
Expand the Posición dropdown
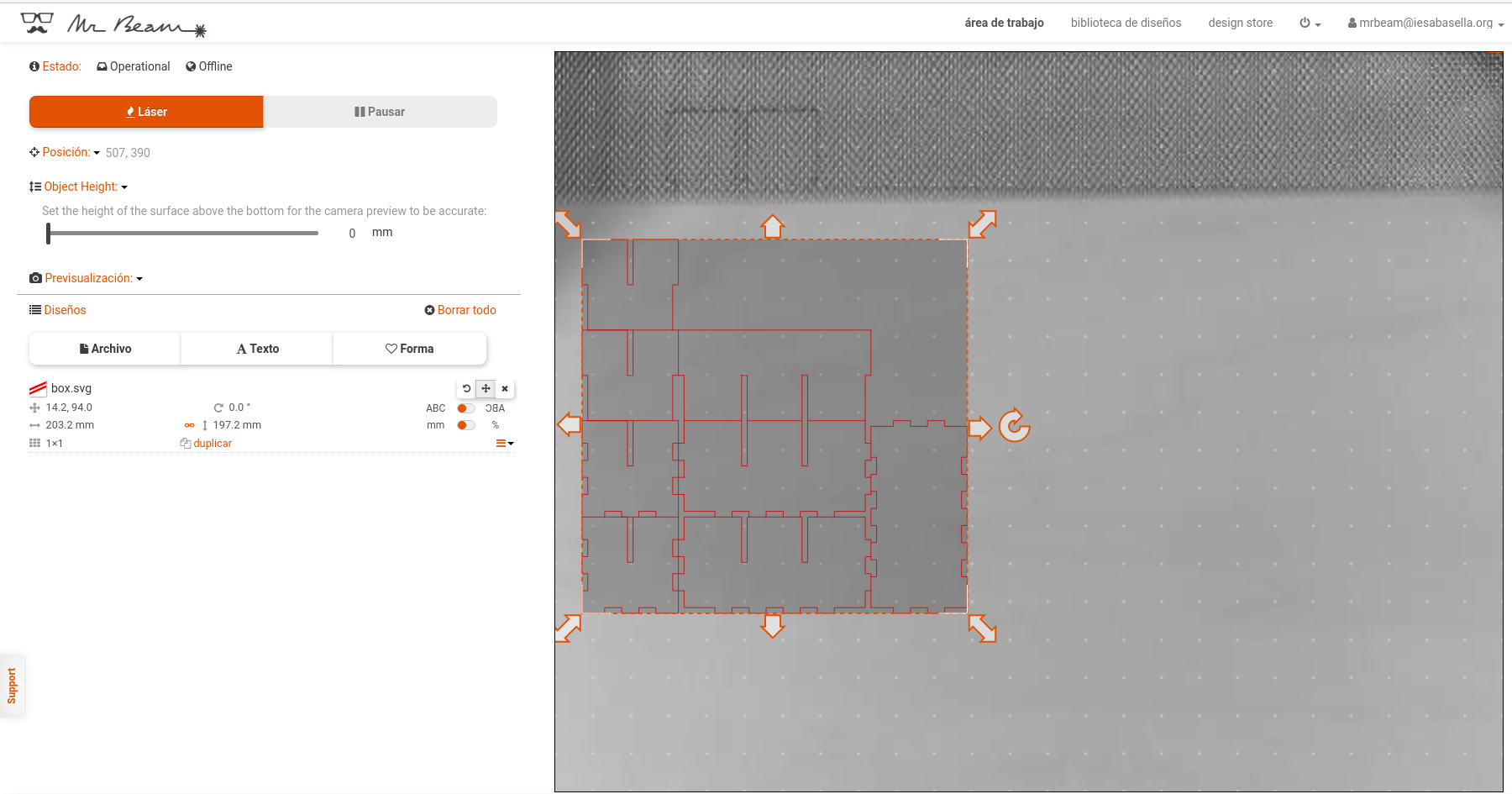[65, 152]
